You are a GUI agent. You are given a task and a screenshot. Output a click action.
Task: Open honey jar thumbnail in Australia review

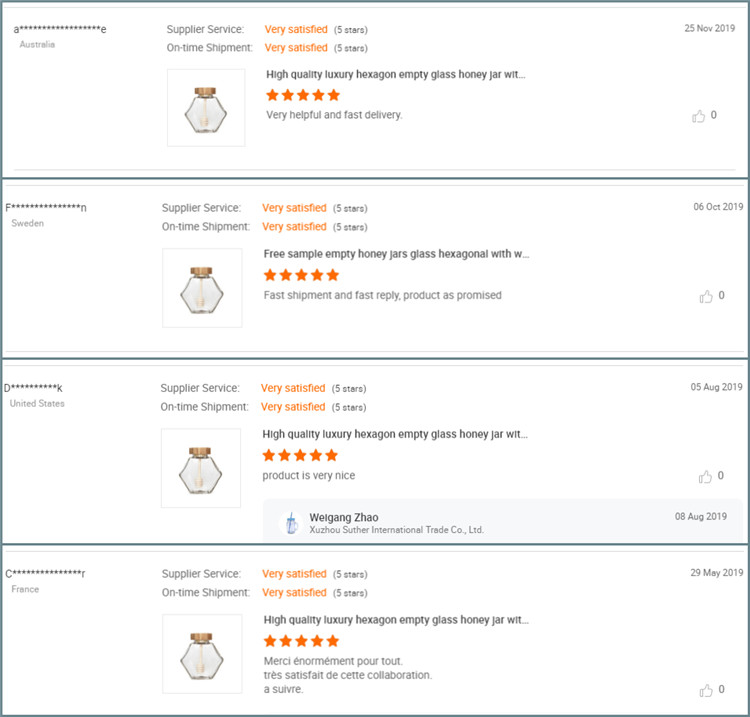point(206,108)
